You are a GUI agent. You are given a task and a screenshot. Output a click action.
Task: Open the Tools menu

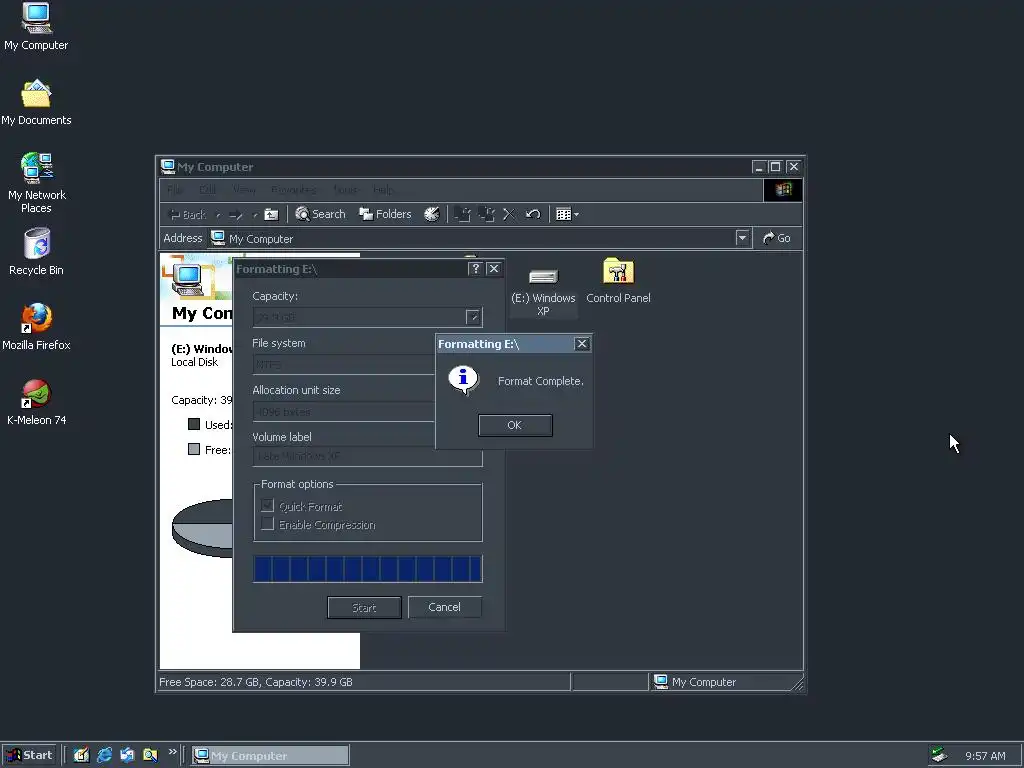(345, 190)
